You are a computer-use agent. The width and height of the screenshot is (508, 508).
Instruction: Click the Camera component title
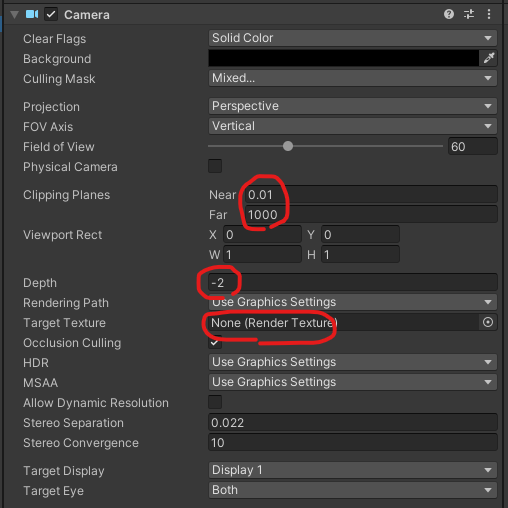87,15
